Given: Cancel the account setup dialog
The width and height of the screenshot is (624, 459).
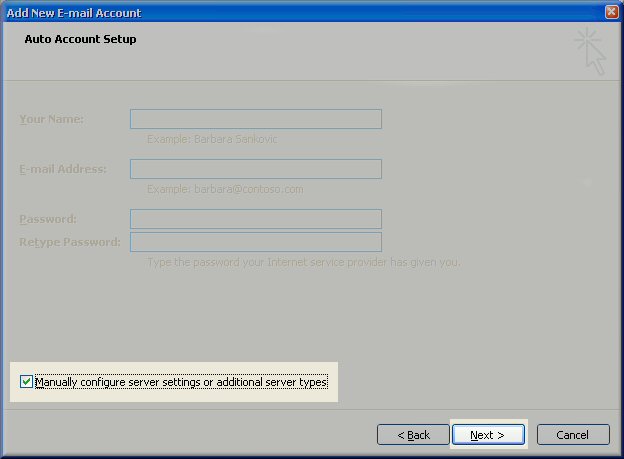Looking at the screenshot, I should (x=573, y=435).
